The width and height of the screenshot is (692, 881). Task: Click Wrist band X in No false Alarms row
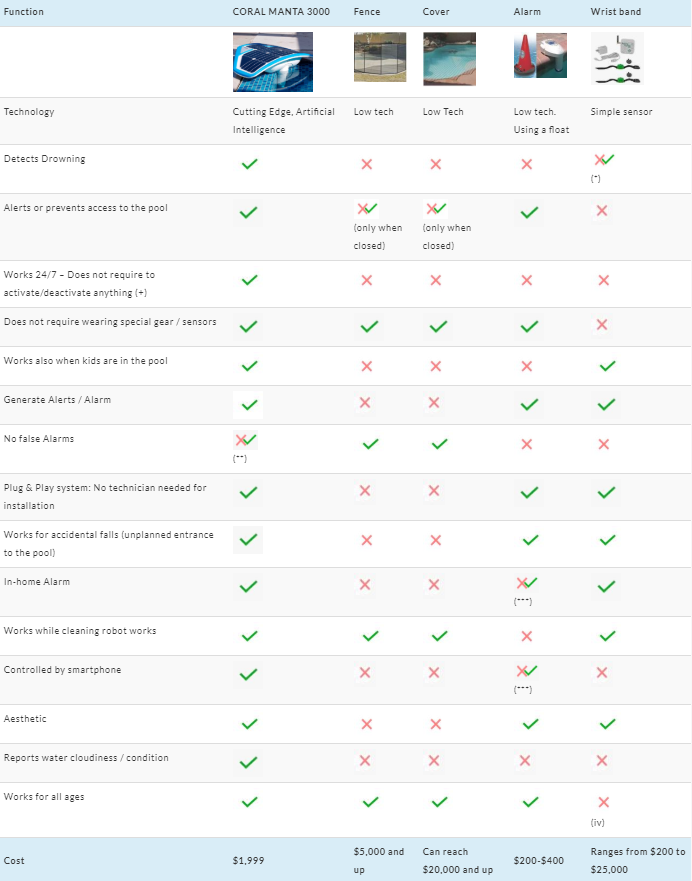(604, 444)
